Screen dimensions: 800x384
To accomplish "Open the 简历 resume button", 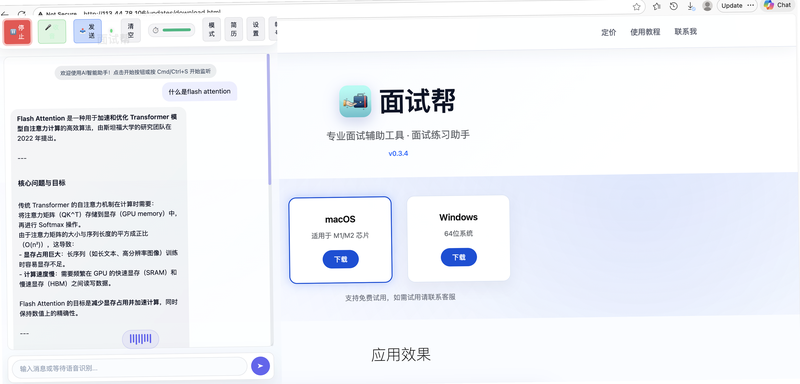I will point(234,30).
